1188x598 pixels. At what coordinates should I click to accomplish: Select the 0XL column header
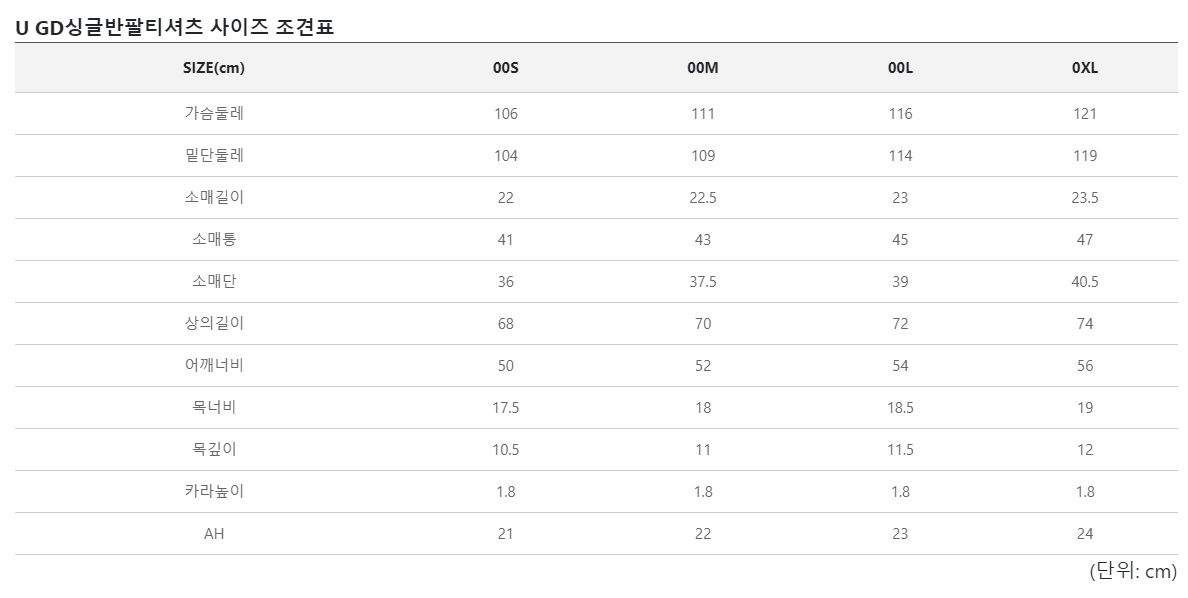coord(1085,67)
